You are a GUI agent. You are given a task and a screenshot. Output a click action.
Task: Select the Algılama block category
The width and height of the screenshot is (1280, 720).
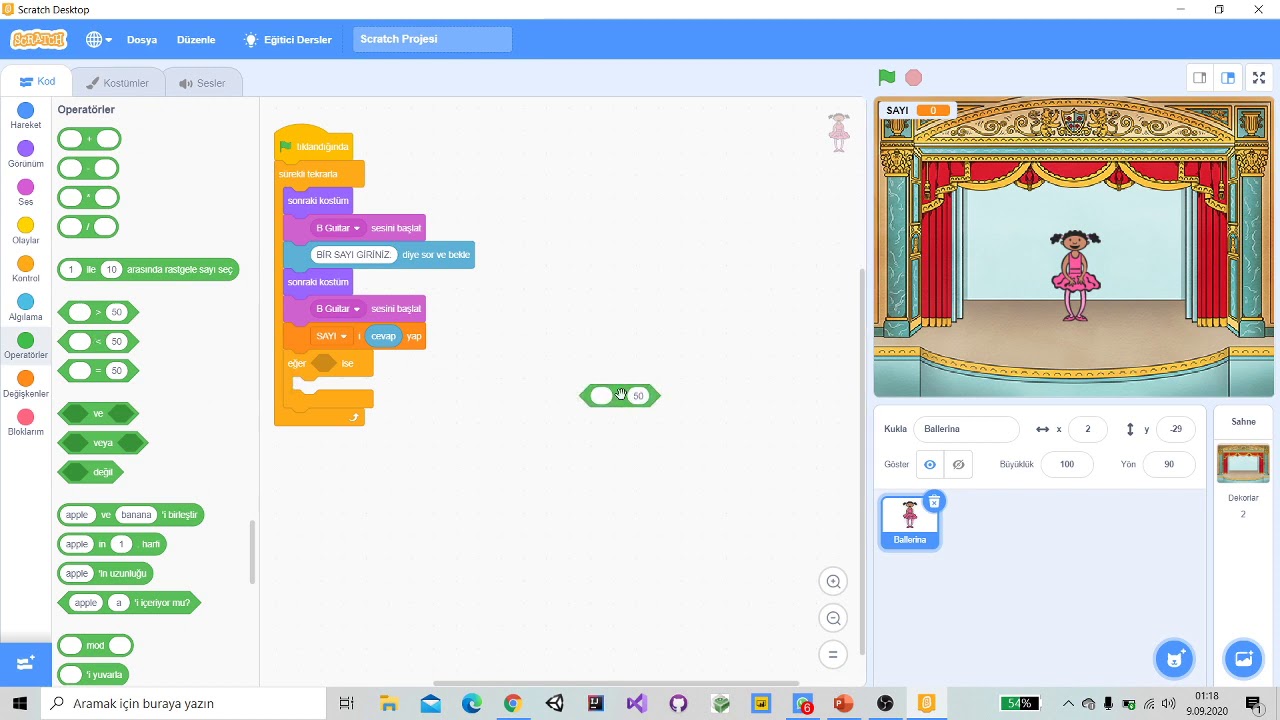click(26, 307)
